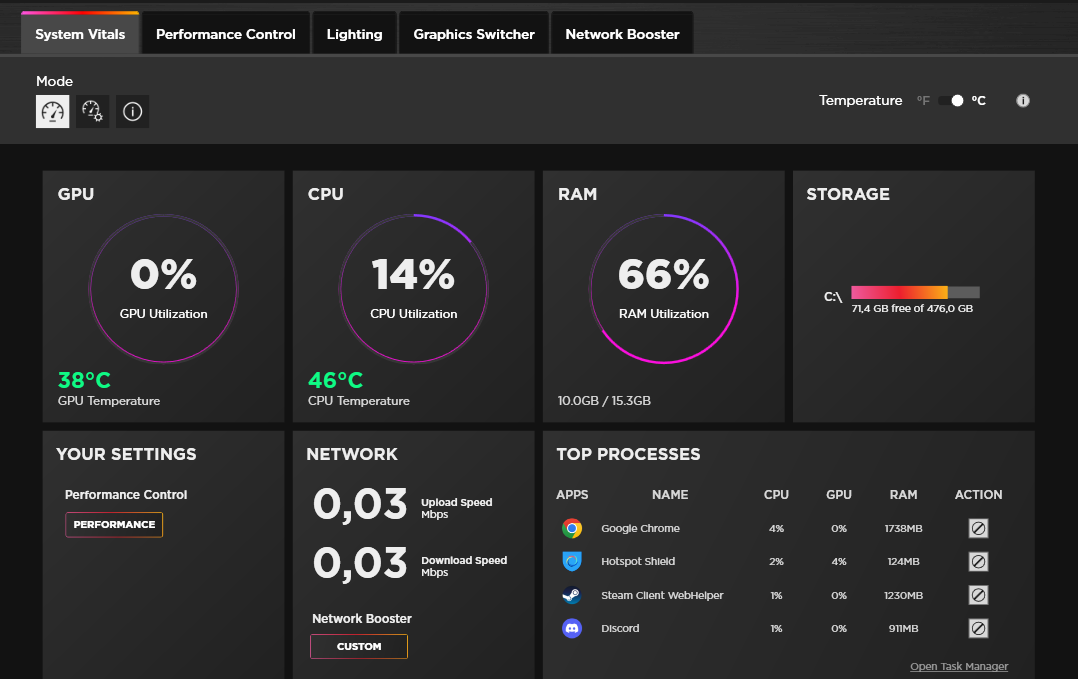Click the PERFORMANCE settings button
Screen dimensions: 1078x679
pos(114,524)
